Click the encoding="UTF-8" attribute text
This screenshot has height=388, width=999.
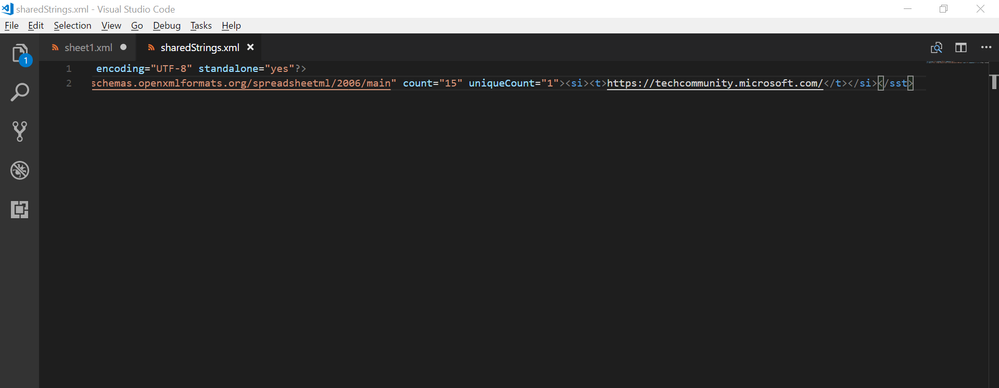click(x=145, y=69)
